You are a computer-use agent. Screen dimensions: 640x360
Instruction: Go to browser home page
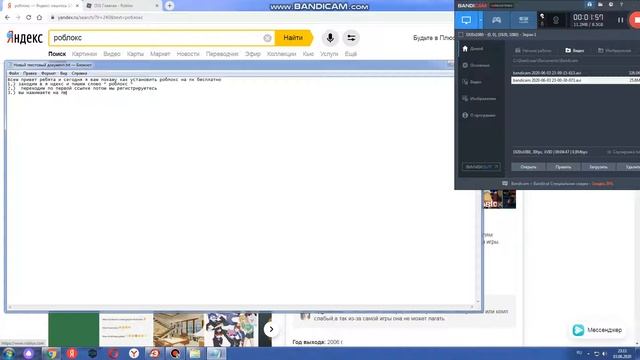coord(39,18)
